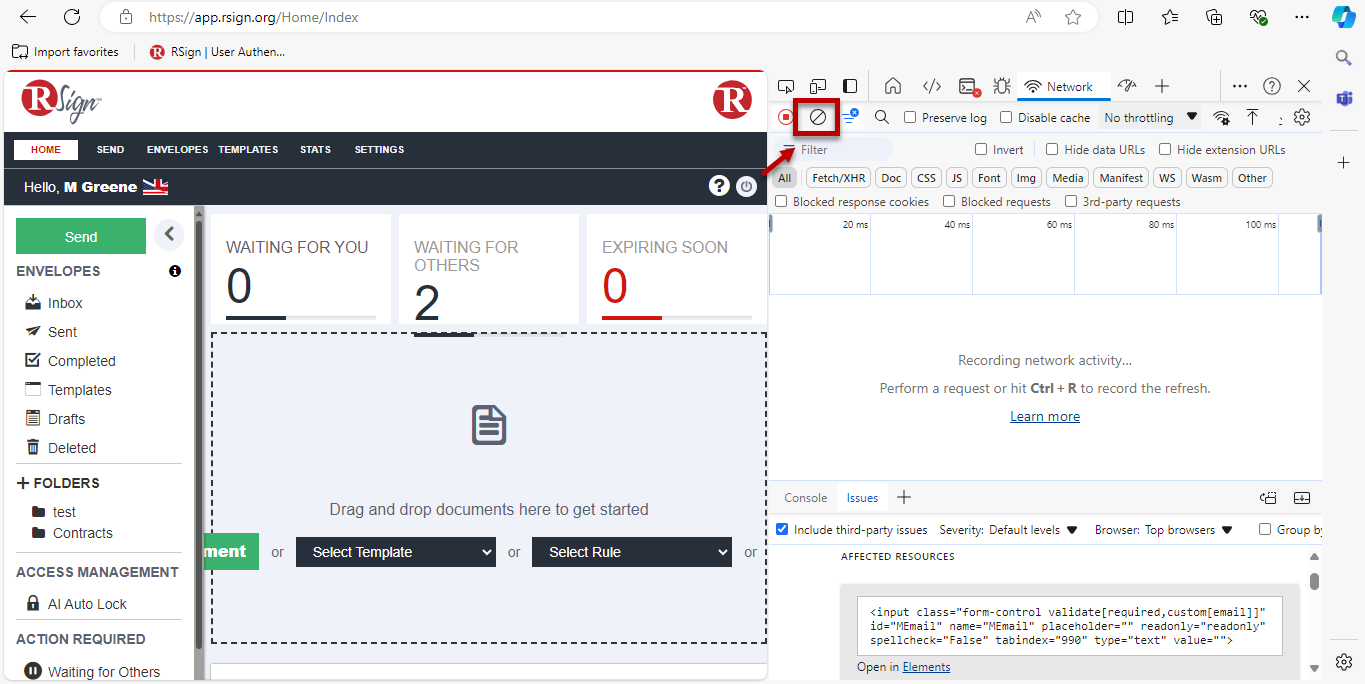Screen dimensions: 1365x684
Task: Open the network search icon
Action: 882,117
